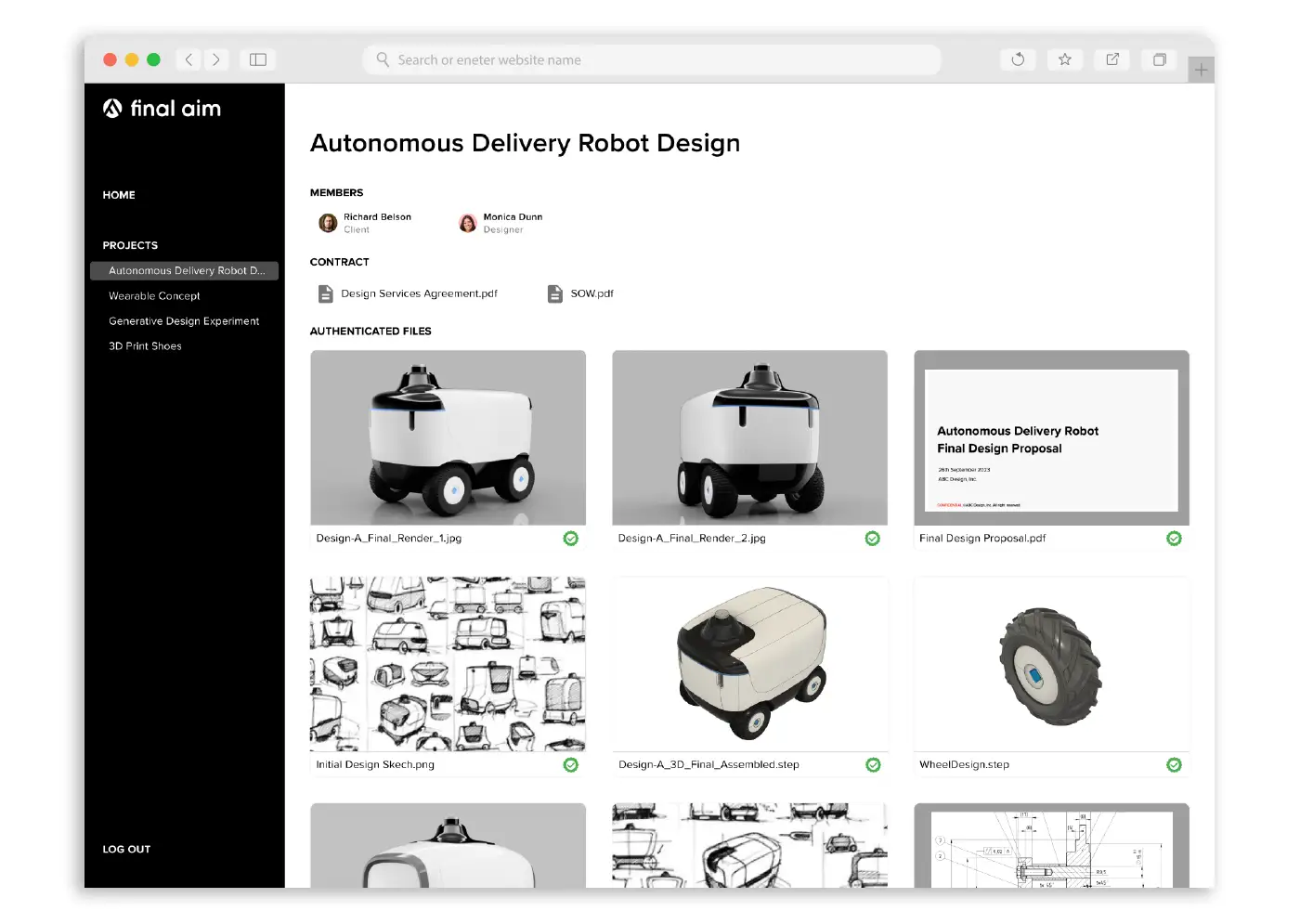Click the Richard Belson member name
Screen dimensions: 1300x924
(x=377, y=217)
